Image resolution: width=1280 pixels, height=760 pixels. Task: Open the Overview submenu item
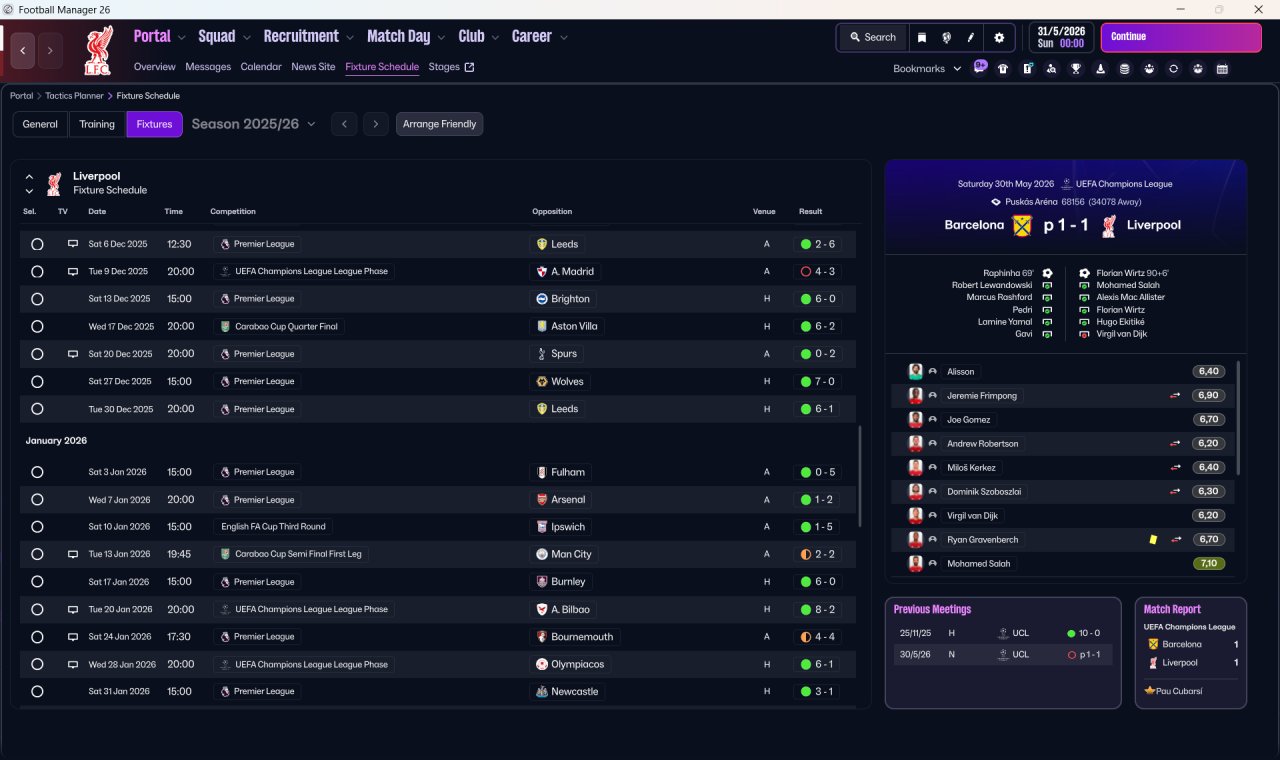click(x=155, y=67)
